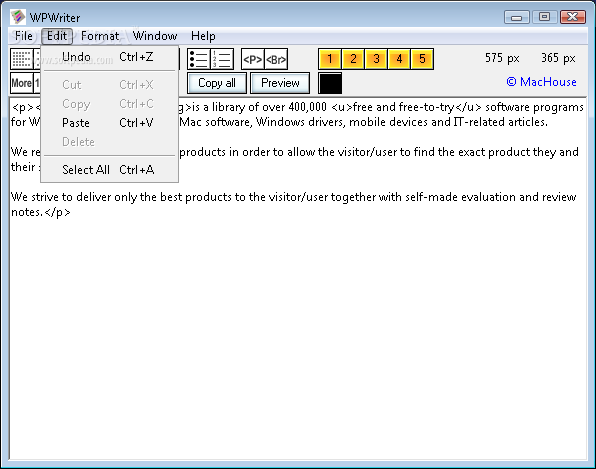Insert line break with <Br> button
The height and width of the screenshot is (469, 596).
(276, 59)
